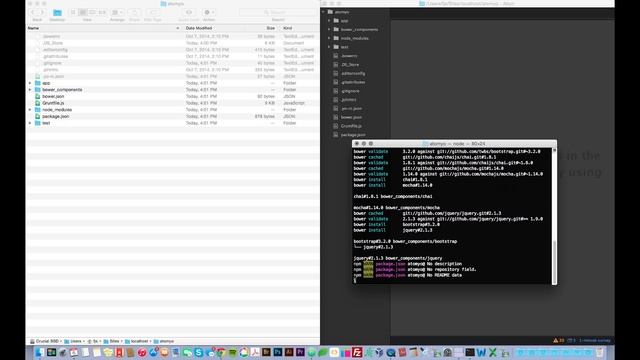Screen dimensions: 640x360
Task: Open the Action gear menu in Finder
Action: 209,13
